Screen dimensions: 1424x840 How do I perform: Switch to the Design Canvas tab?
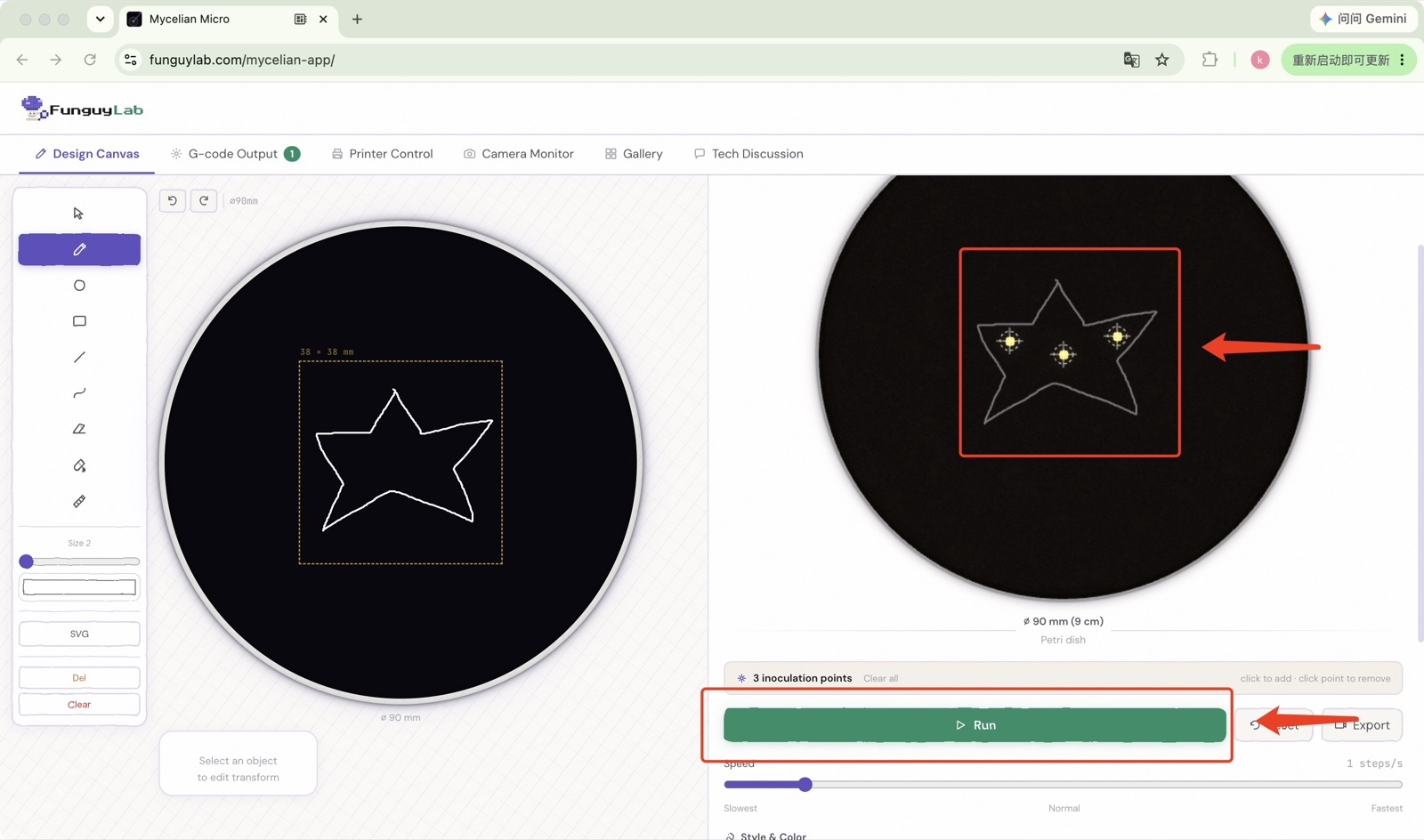point(87,154)
